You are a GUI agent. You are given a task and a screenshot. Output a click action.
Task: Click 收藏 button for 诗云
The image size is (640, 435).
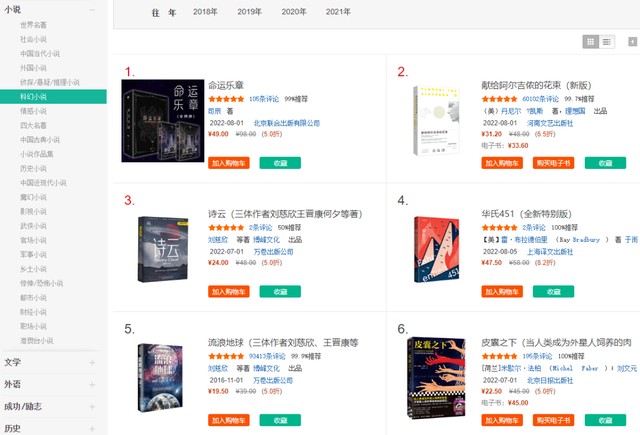pyautogui.click(x=280, y=292)
